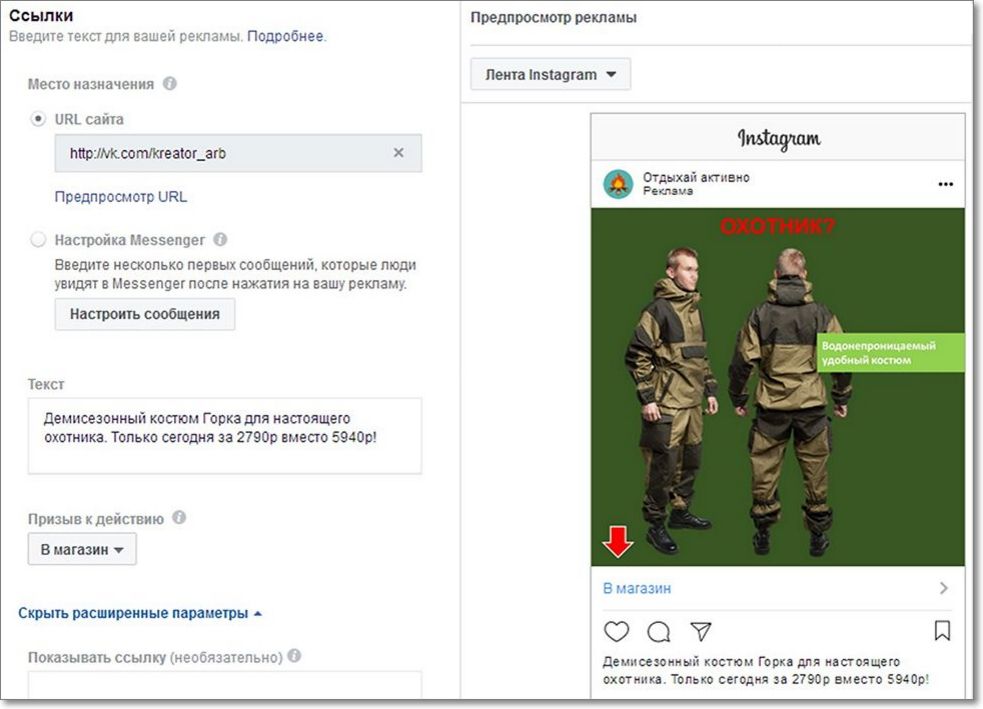
Task: Click the Реклама label under account name
Action: [x=668, y=191]
